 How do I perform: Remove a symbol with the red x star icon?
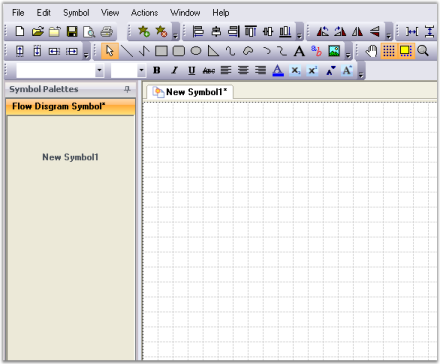161,32
